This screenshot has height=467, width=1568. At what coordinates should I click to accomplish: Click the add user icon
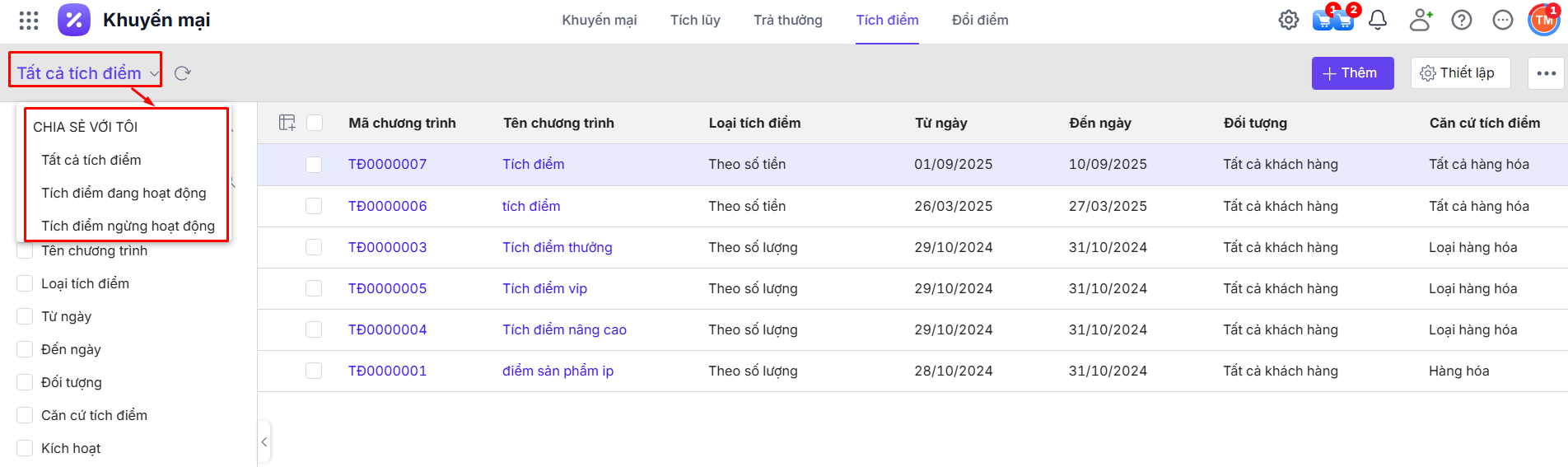[1421, 21]
